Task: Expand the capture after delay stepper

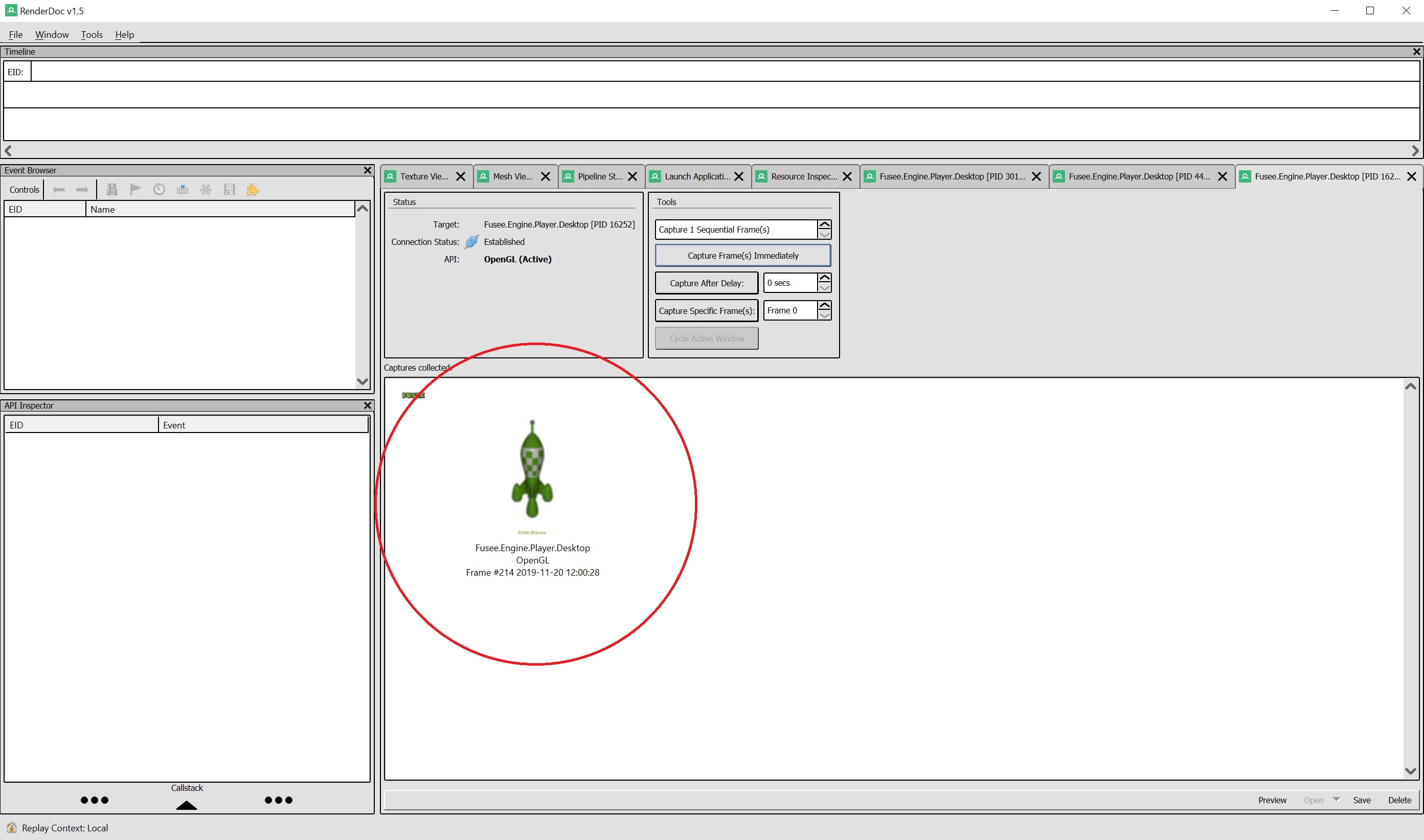Action: point(824,278)
